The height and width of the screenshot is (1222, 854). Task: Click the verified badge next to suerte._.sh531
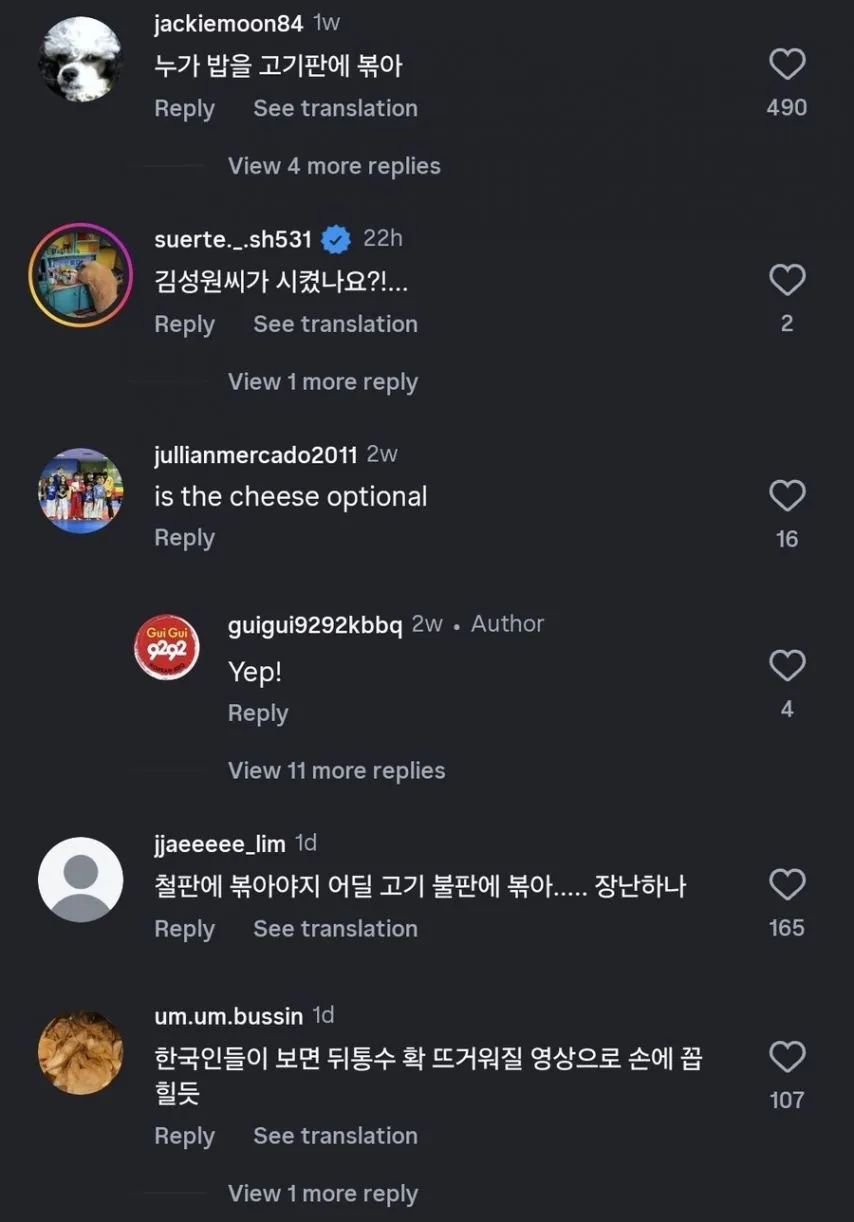tap(335, 238)
